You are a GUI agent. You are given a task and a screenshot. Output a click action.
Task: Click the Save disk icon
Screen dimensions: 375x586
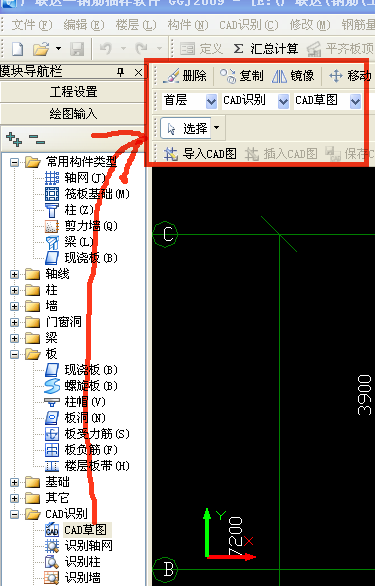(x=77, y=49)
